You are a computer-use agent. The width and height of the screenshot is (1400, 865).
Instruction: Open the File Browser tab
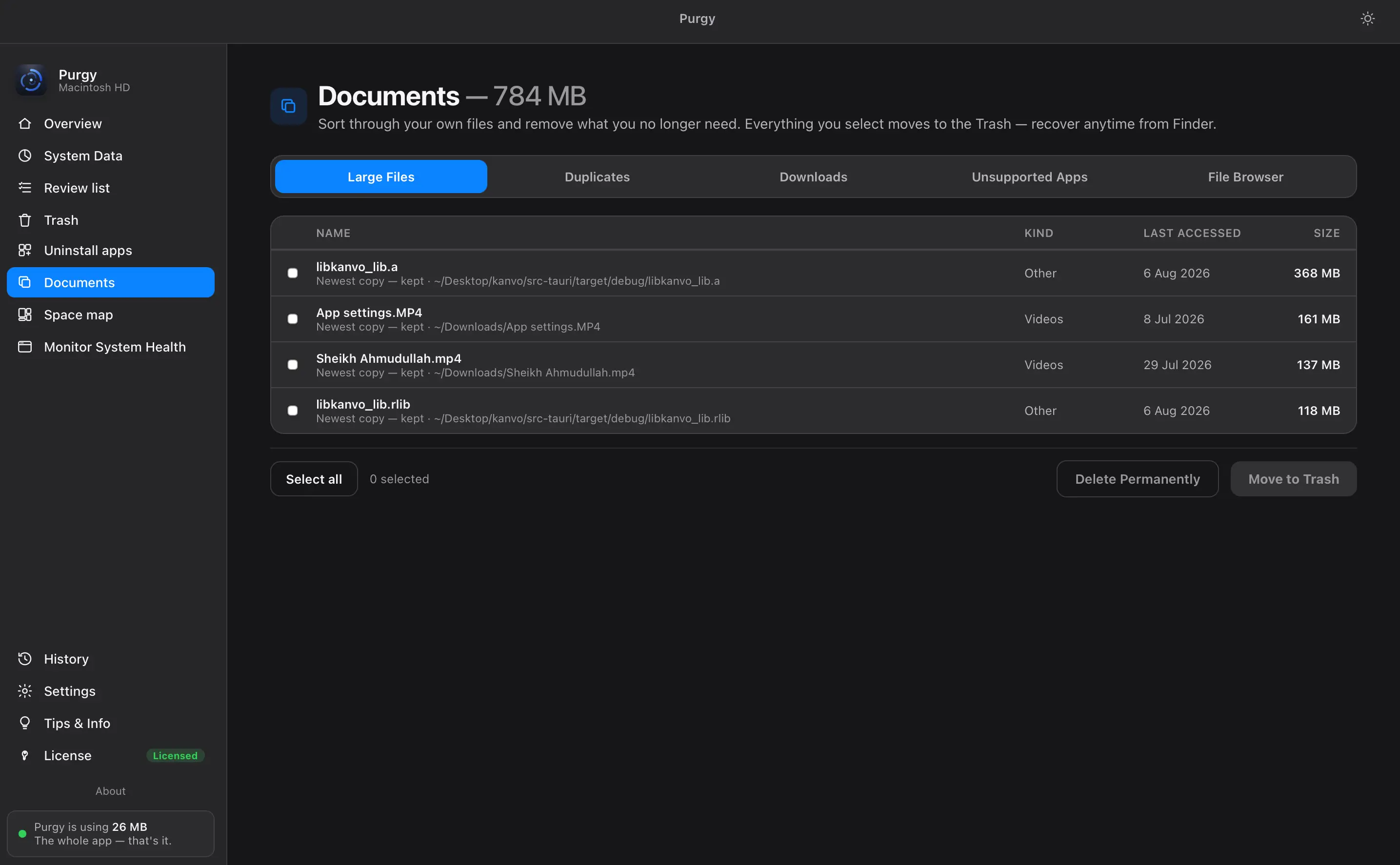[1245, 177]
